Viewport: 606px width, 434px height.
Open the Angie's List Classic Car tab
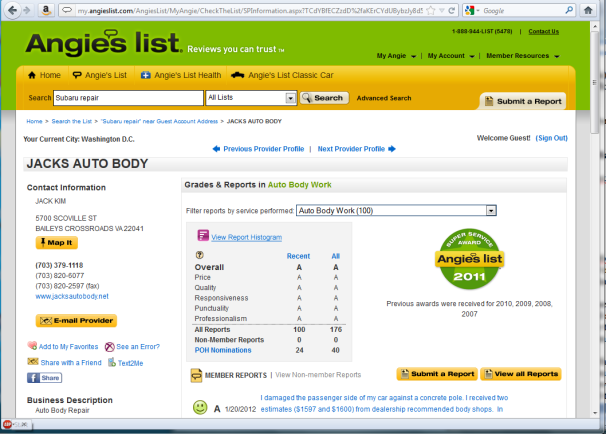tap(282, 75)
